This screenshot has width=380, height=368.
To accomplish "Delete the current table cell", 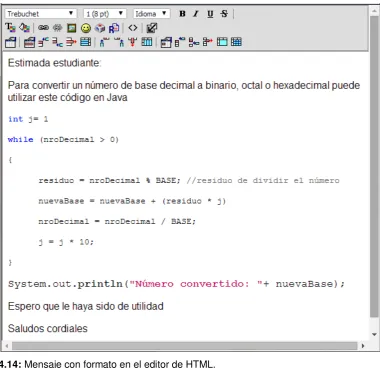I will 208,42.
